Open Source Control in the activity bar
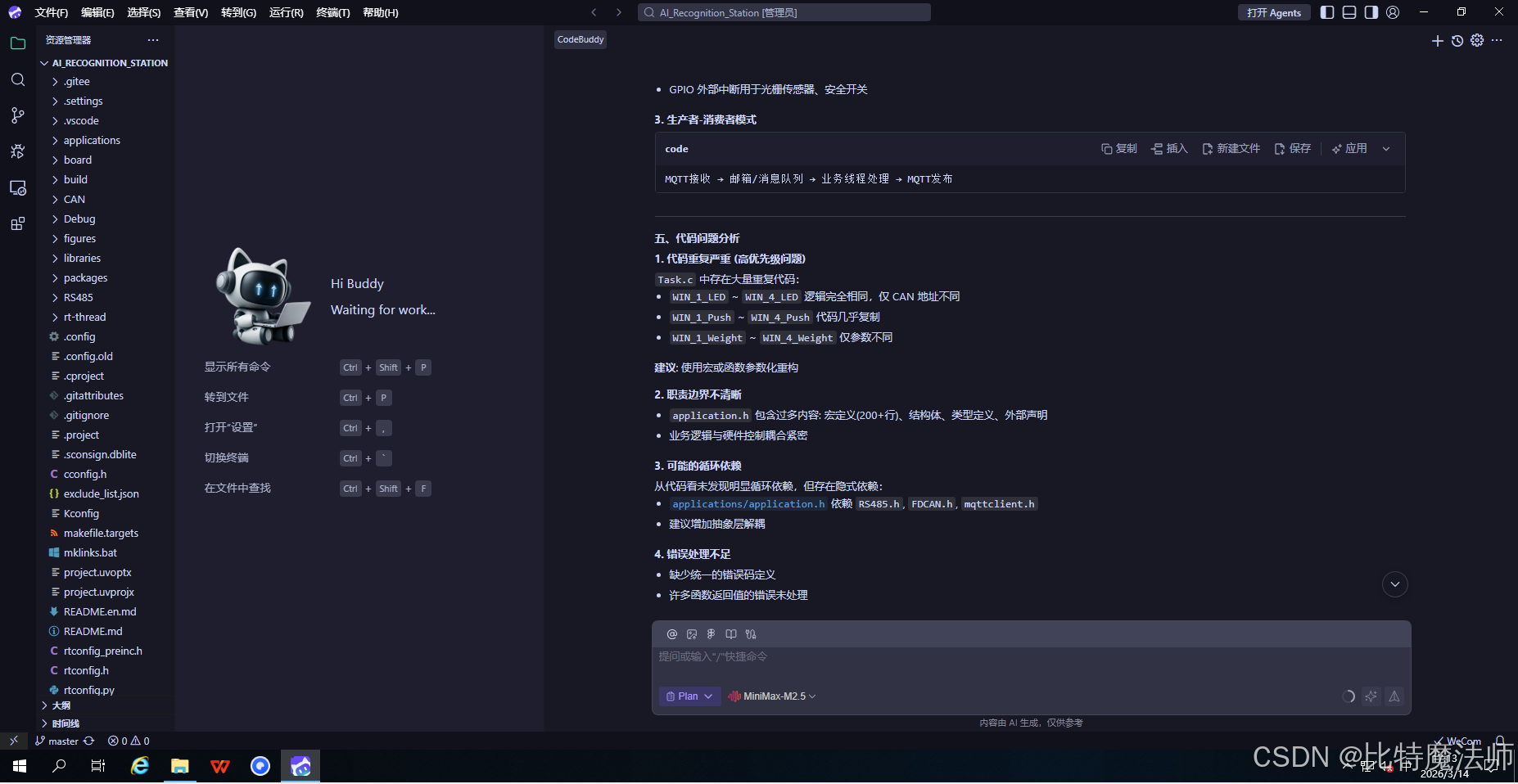The height and width of the screenshot is (784, 1518). click(18, 115)
